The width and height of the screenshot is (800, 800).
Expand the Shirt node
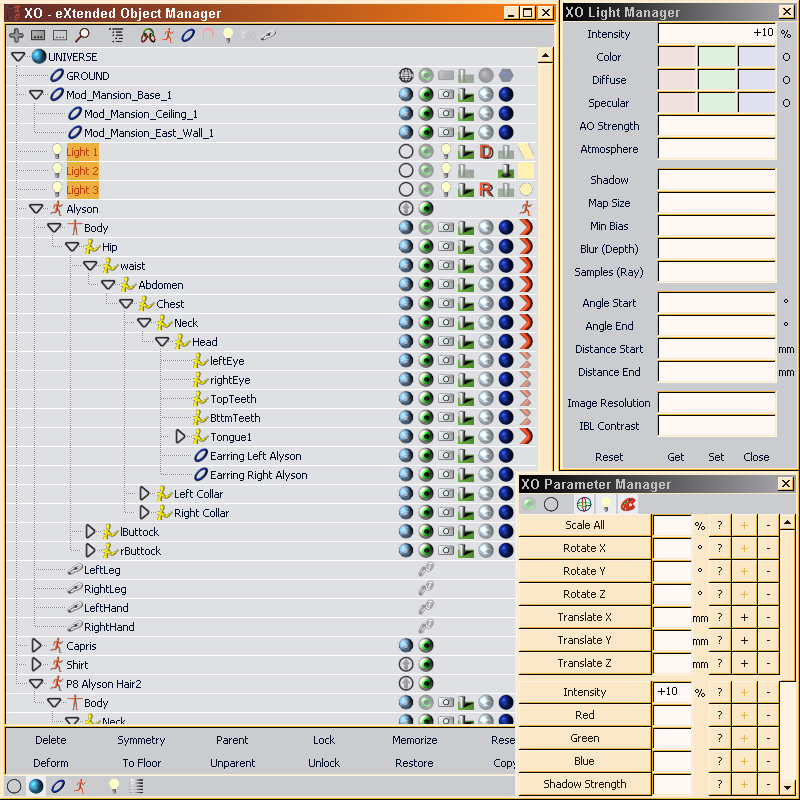pyautogui.click(x=36, y=664)
